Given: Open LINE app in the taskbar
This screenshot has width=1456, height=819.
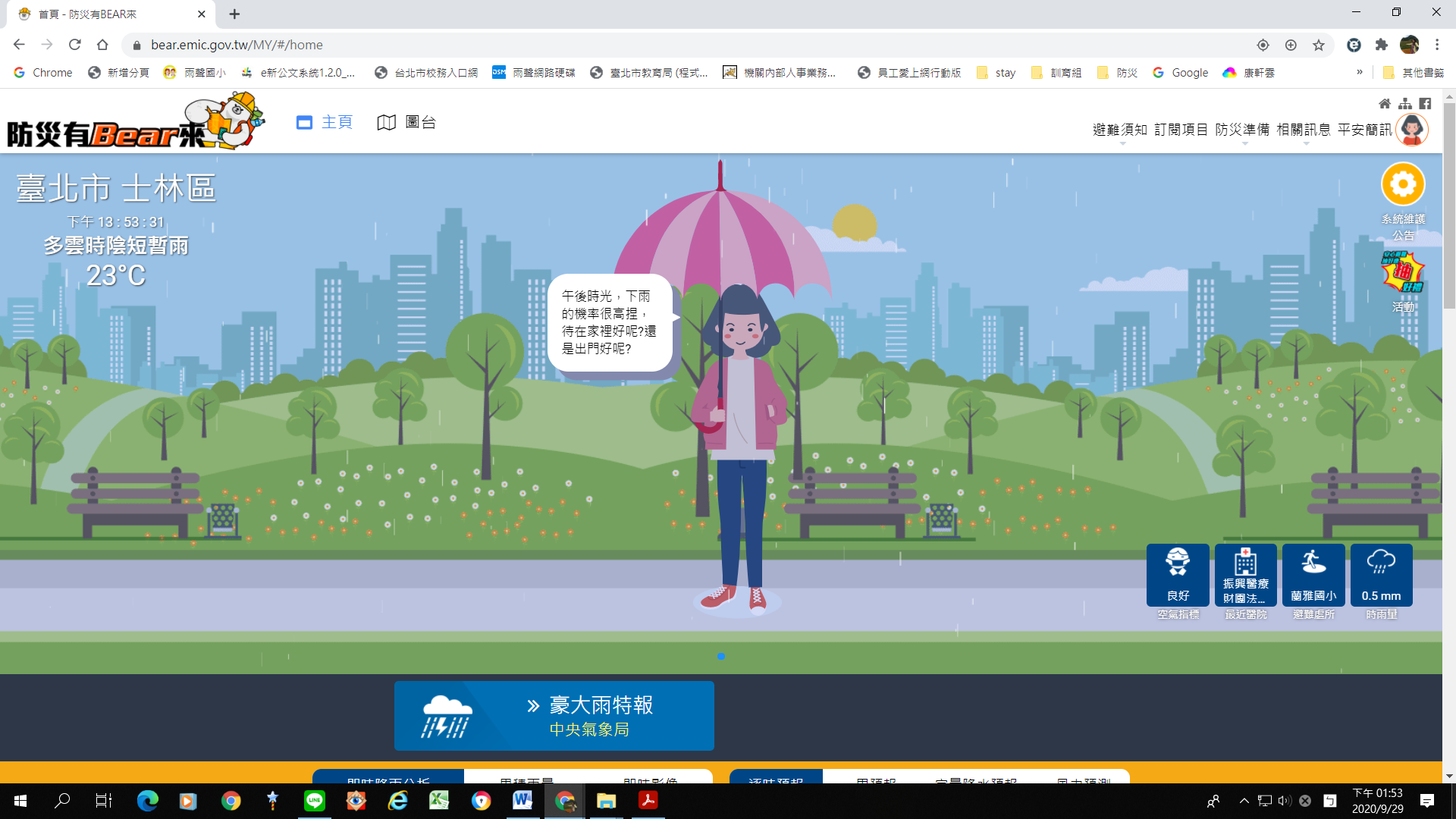Looking at the screenshot, I should [x=314, y=800].
